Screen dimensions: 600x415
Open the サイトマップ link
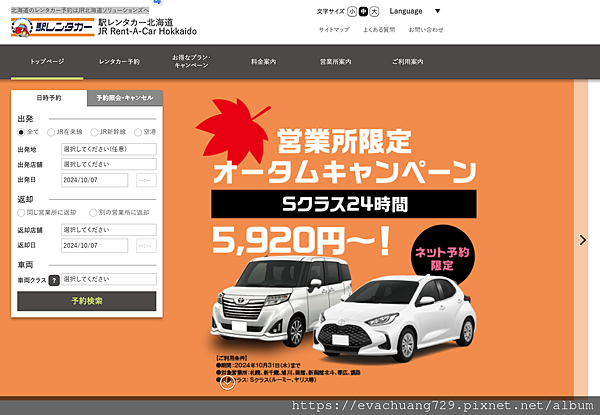[x=334, y=29]
